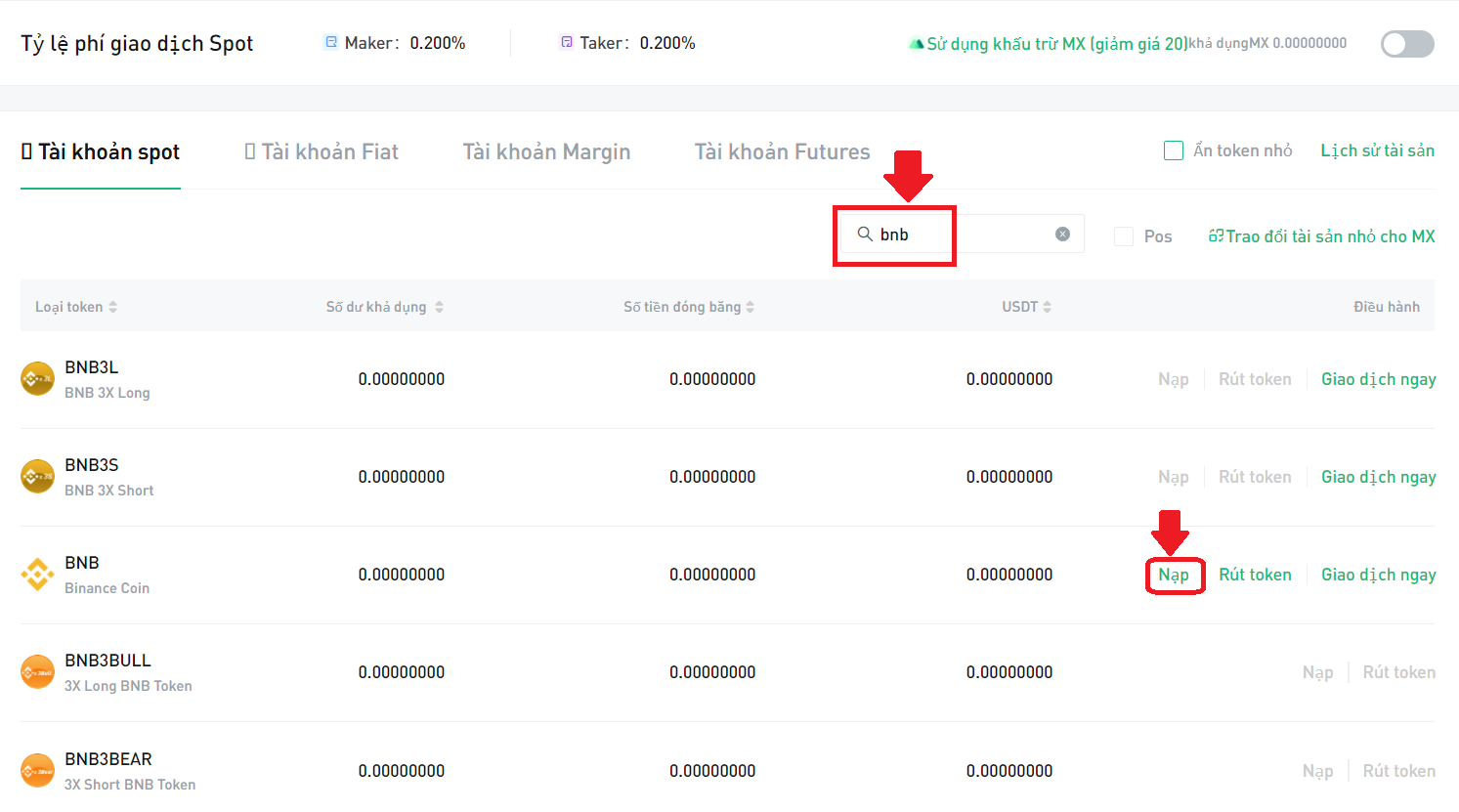Click the BNB 3X Short label
This screenshot has width=1459, height=812.
108,491
